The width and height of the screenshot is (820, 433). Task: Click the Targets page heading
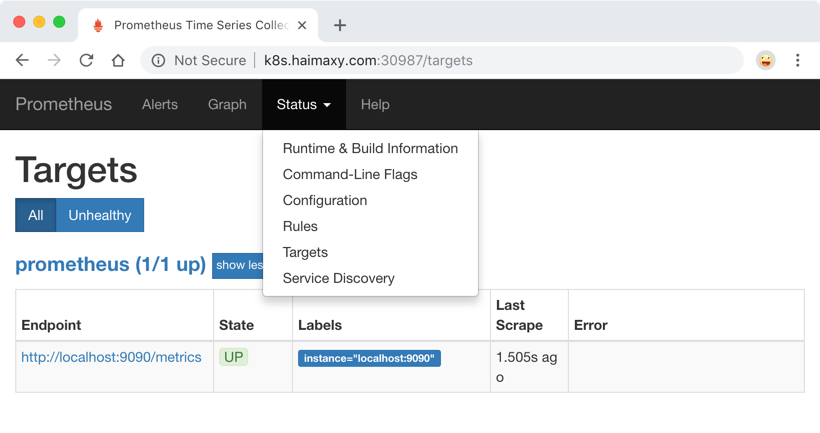(76, 170)
